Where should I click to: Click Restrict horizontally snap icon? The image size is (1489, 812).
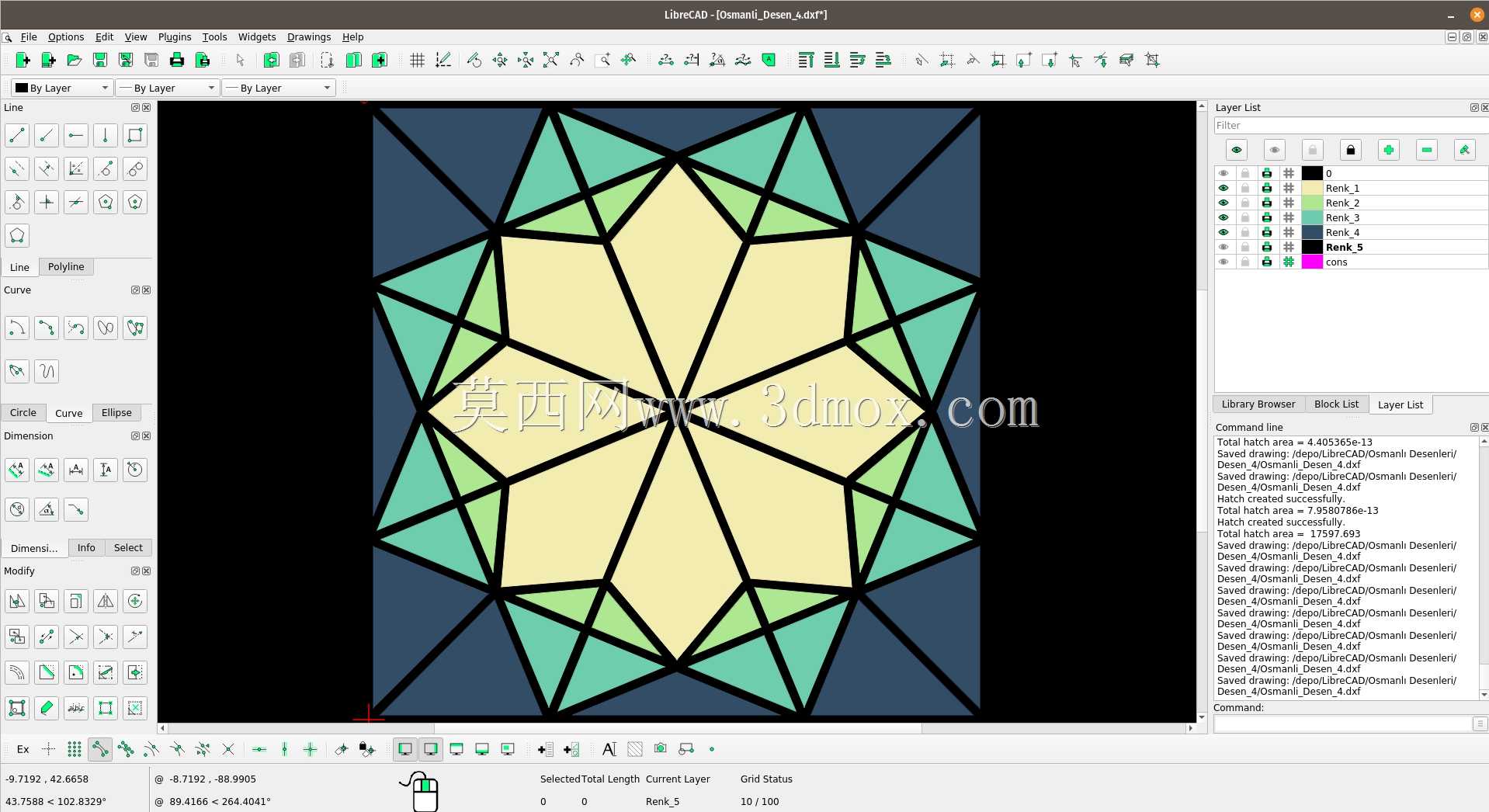[x=259, y=749]
